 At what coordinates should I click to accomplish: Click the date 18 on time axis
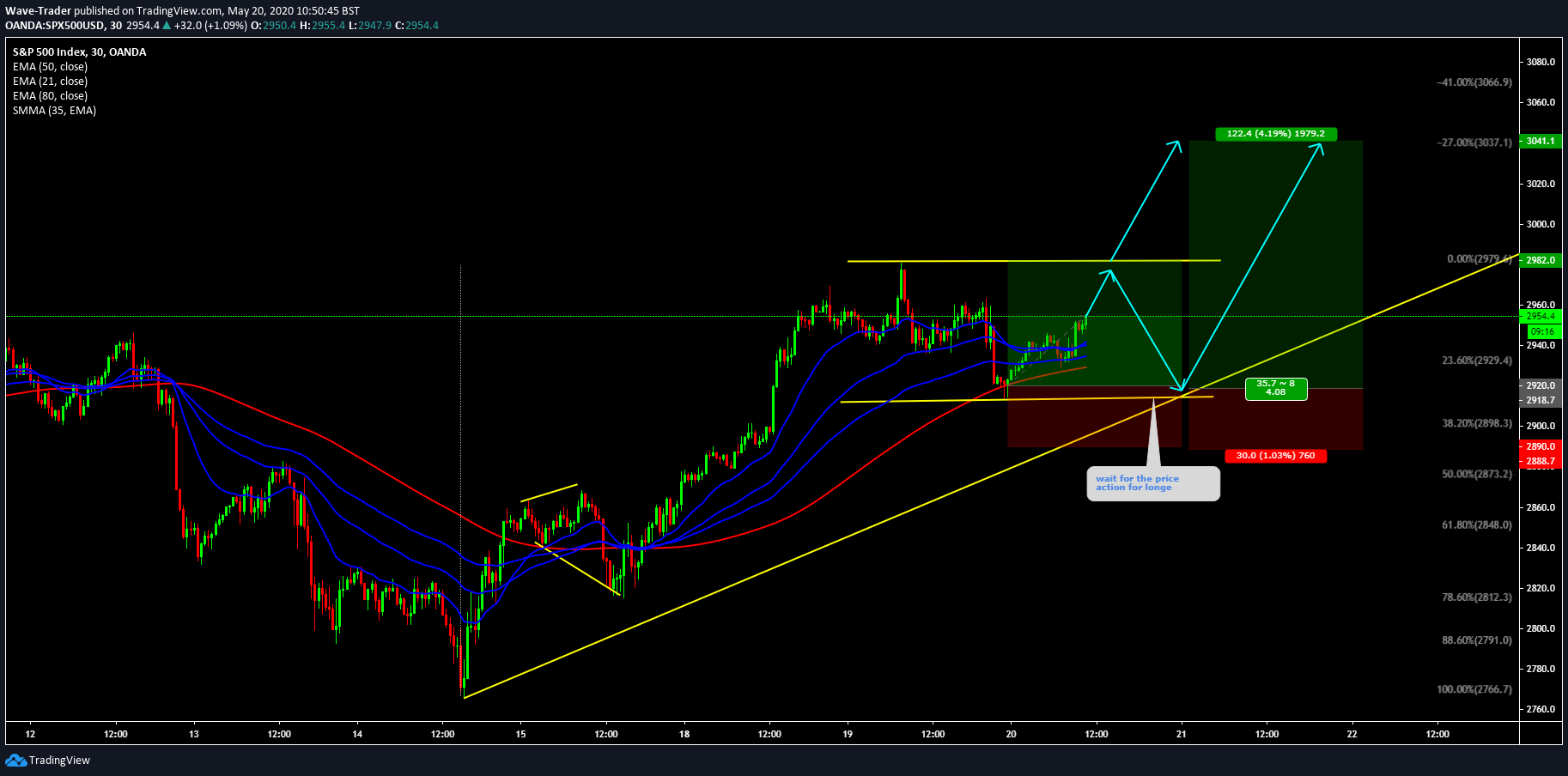(x=684, y=734)
